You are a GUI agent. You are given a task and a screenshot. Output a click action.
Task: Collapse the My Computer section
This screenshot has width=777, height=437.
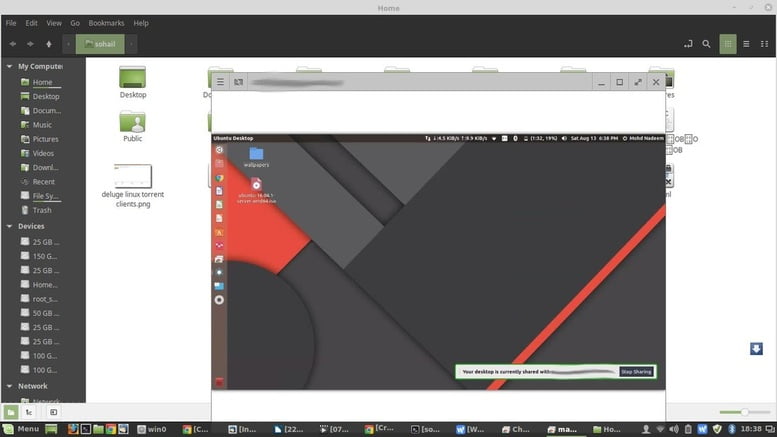point(9,66)
